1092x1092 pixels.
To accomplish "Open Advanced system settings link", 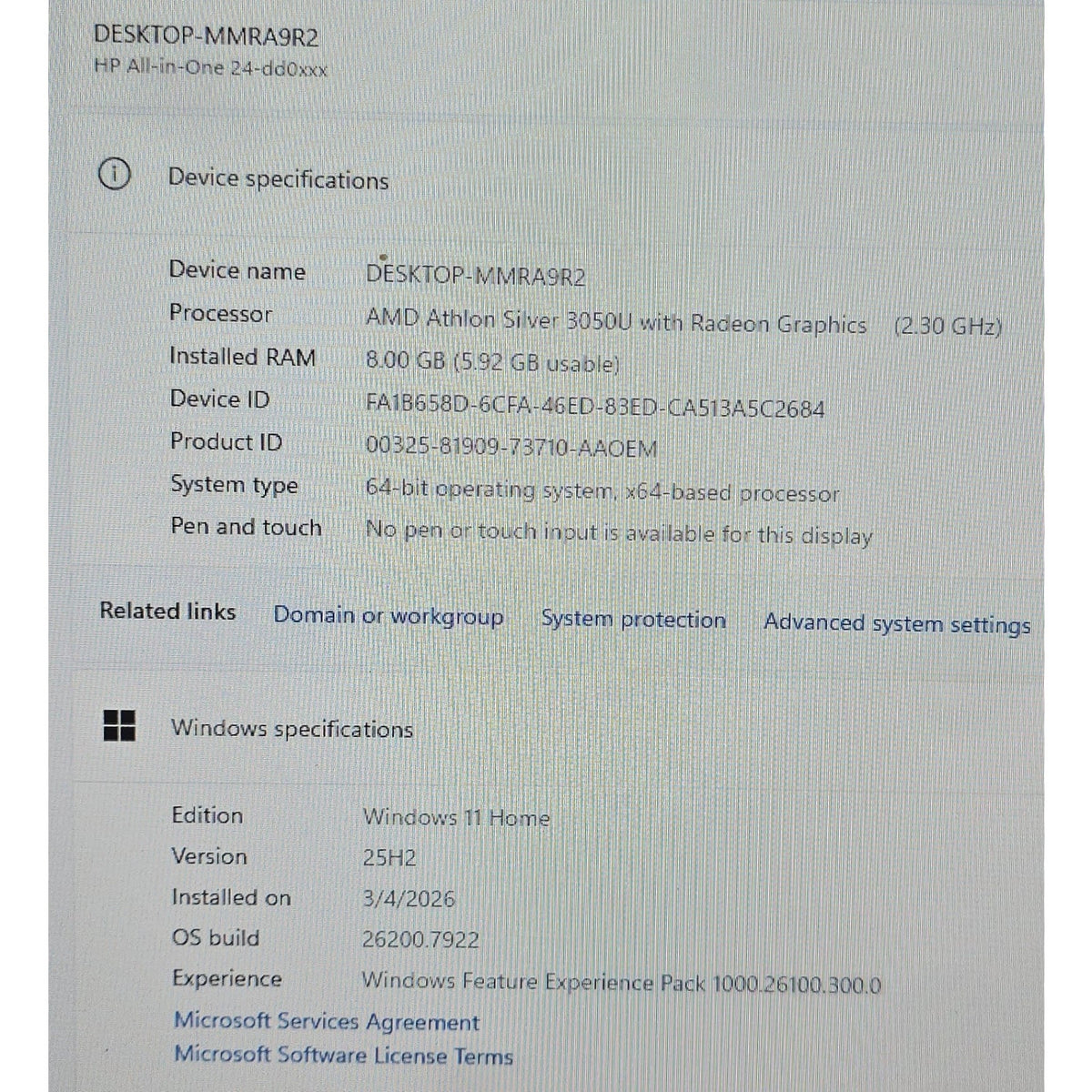I will pos(897,624).
